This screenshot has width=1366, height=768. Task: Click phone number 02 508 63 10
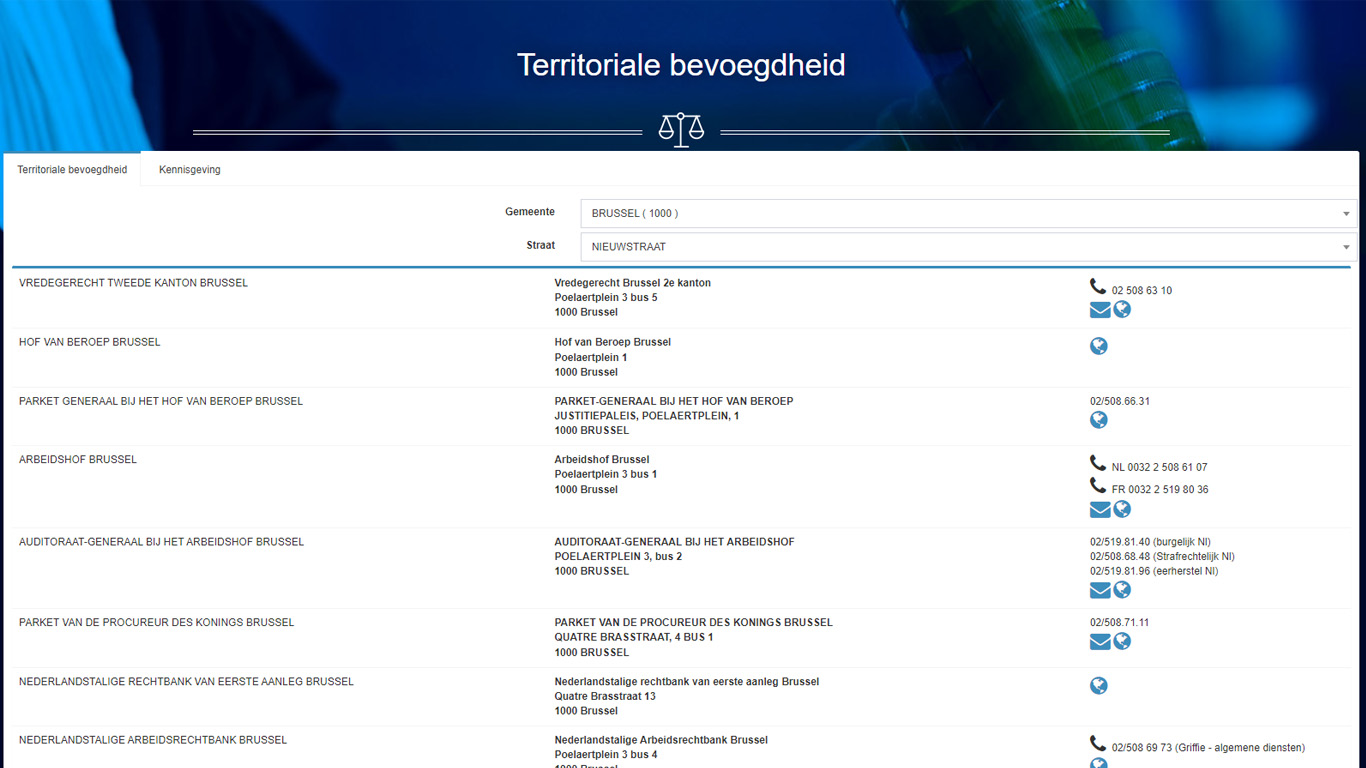click(1141, 291)
